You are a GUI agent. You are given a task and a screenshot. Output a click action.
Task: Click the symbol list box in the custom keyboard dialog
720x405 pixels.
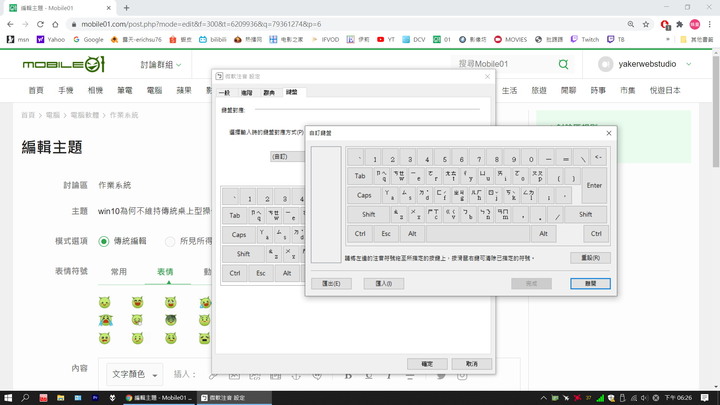pos(326,204)
